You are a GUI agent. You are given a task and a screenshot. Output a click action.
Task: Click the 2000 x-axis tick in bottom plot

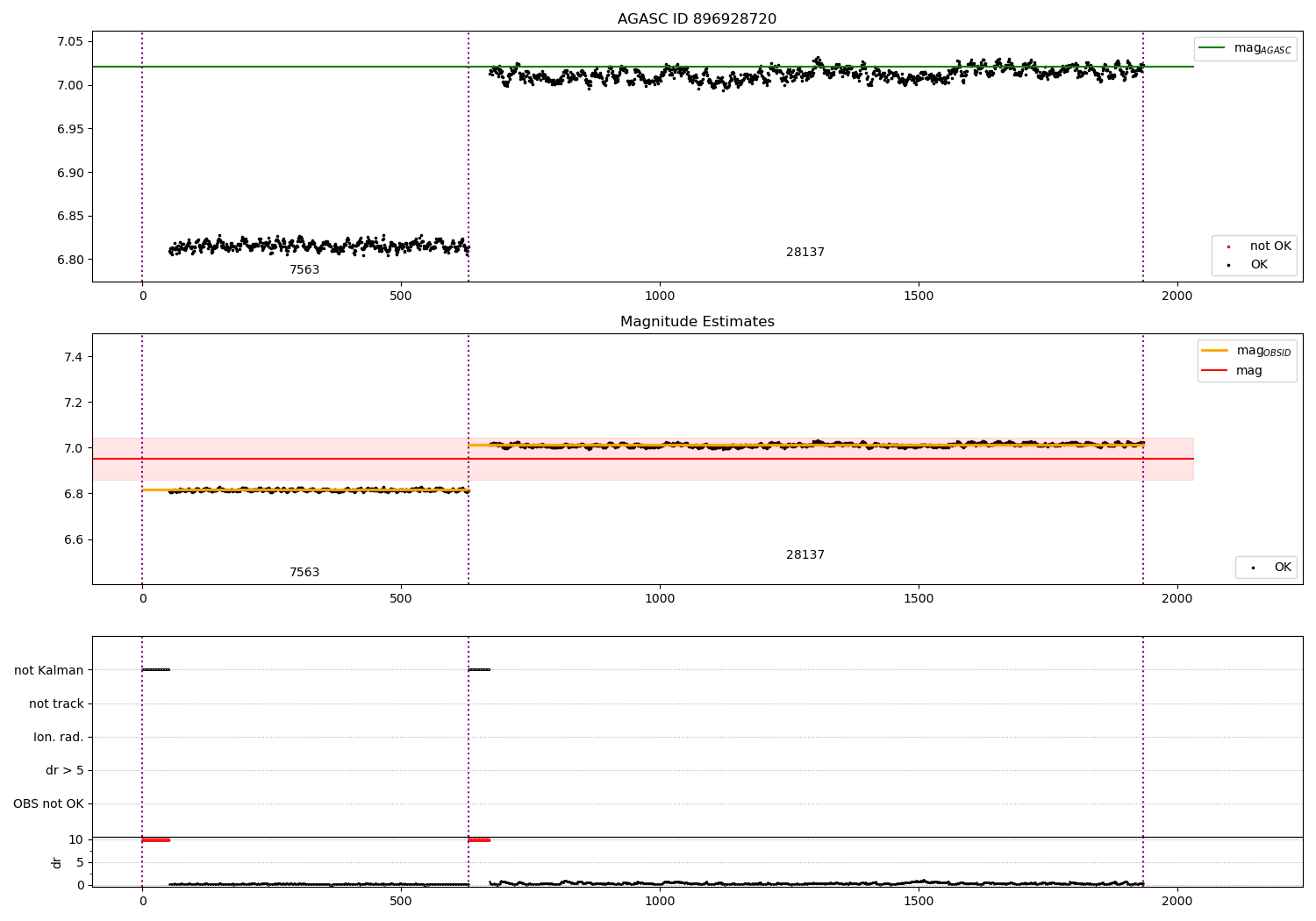(1177, 900)
